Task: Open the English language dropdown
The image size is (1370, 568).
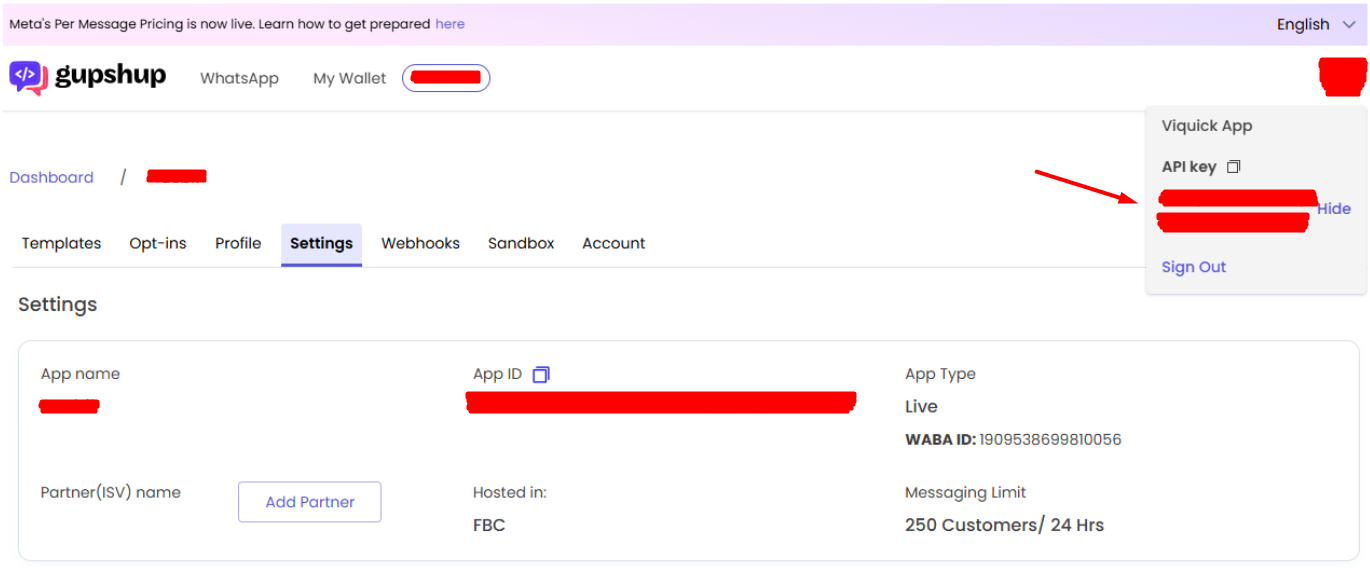Action: (1315, 24)
